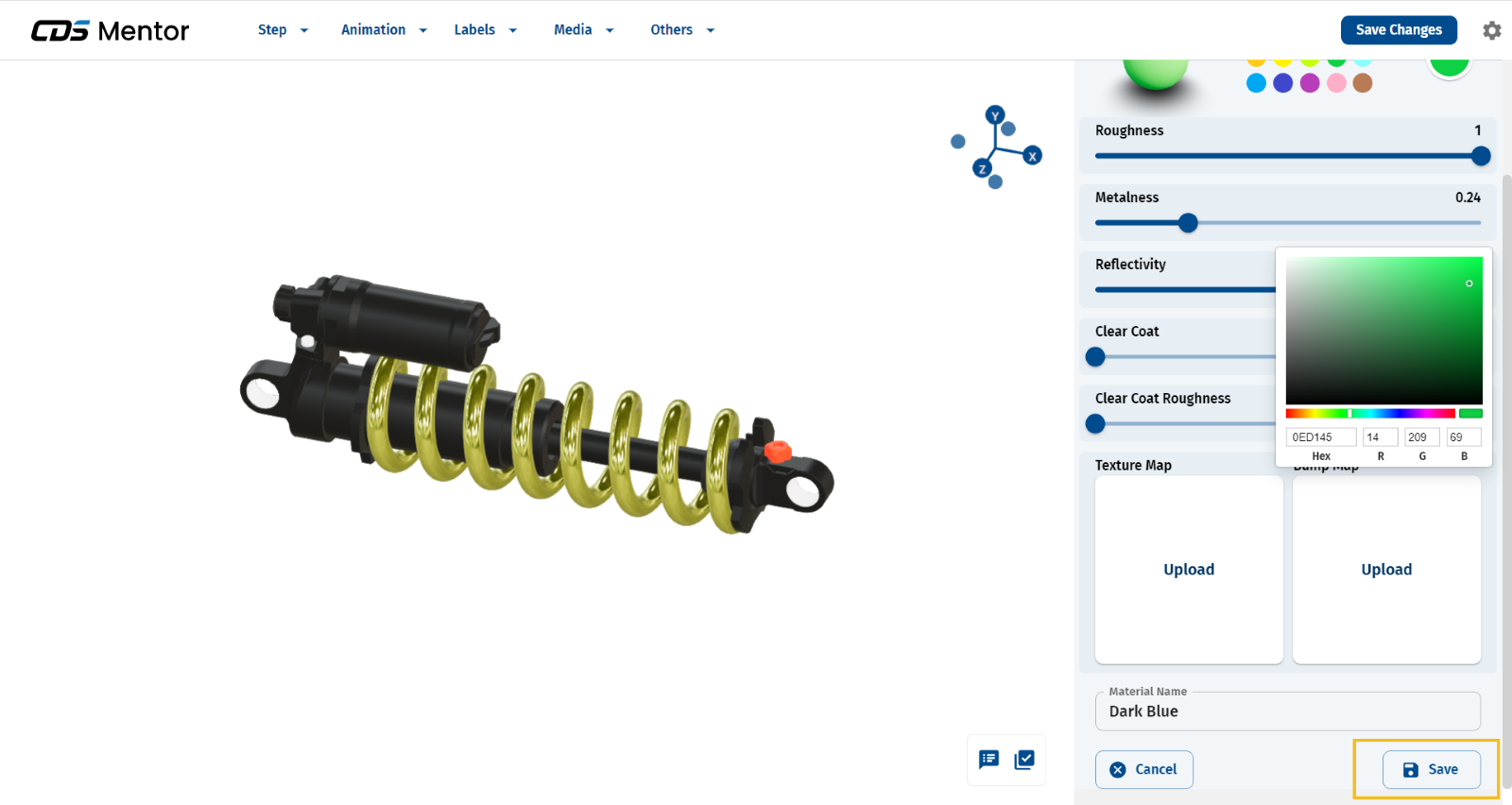Open the comments list chat icon
This screenshot has width=1512, height=805.
(x=988, y=760)
